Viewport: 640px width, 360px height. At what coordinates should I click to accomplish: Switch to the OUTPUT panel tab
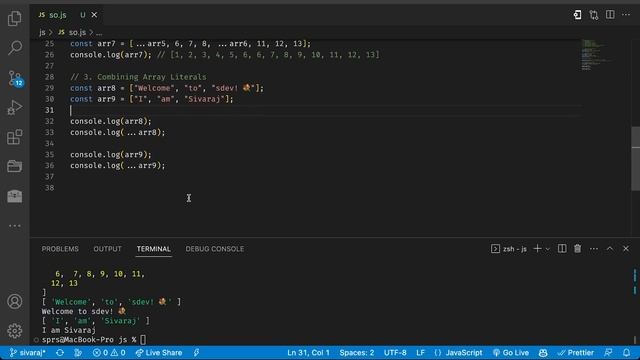(107, 249)
